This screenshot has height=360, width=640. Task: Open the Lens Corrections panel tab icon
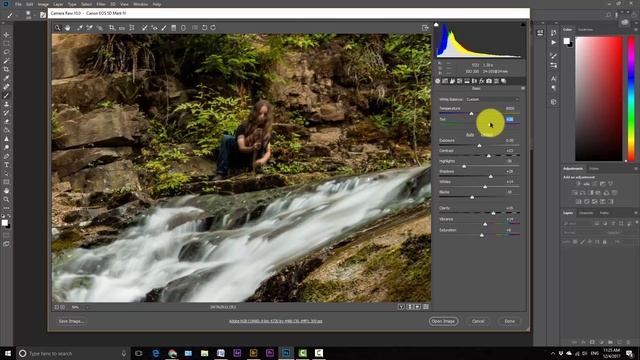(474, 81)
